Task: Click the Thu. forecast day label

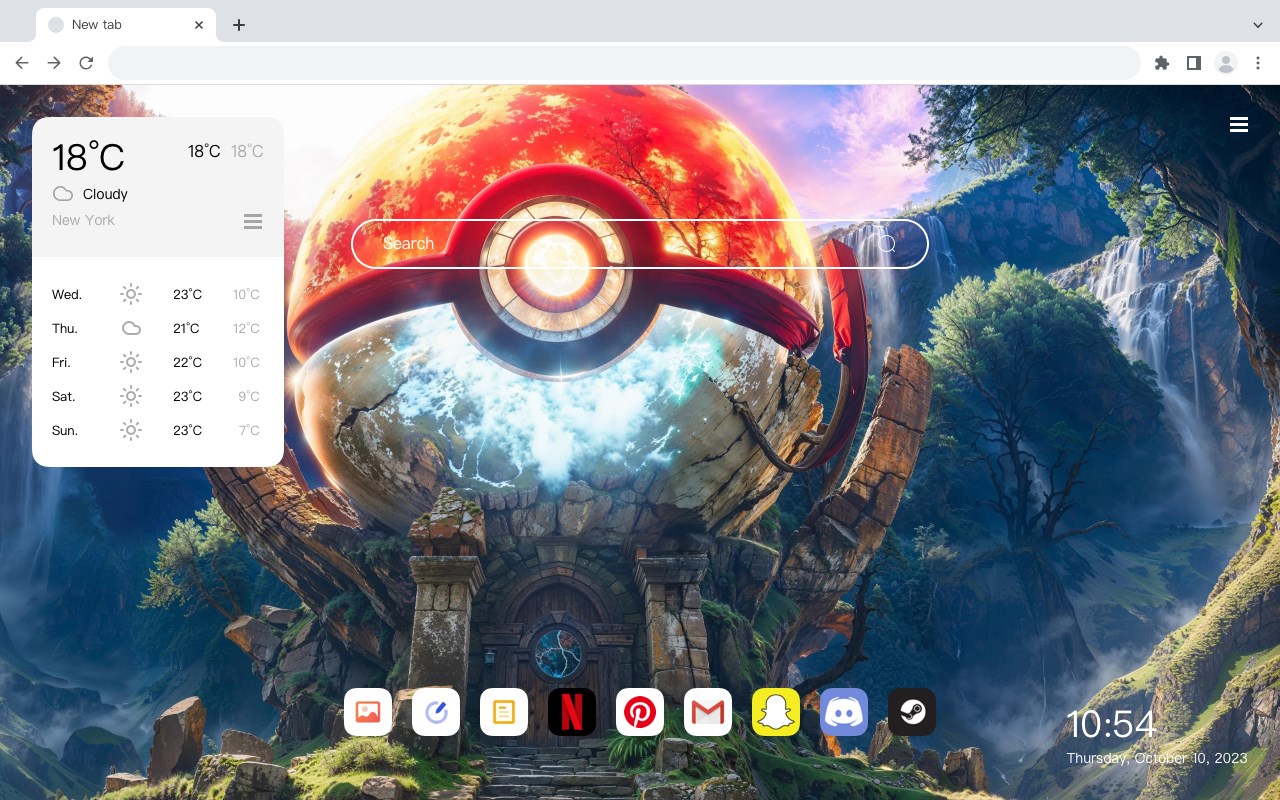Action: tap(65, 328)
